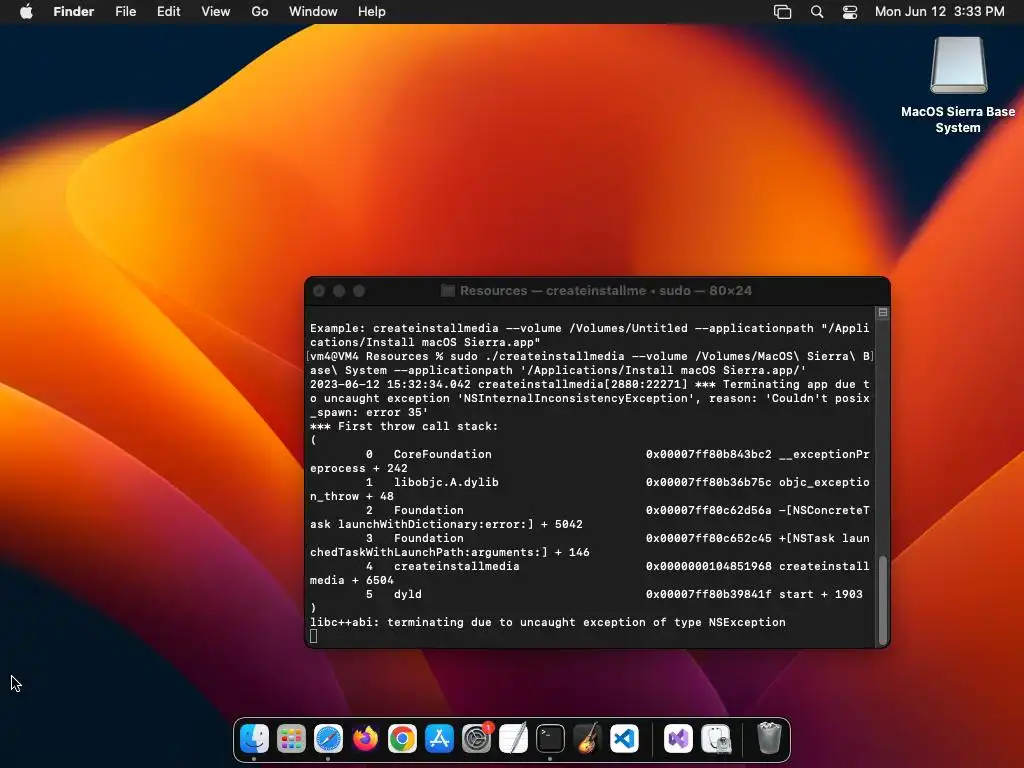Open Visual Studio purple icon in Dock
Viewport: 1024px width, 768px height.
(x=679, y=739)
